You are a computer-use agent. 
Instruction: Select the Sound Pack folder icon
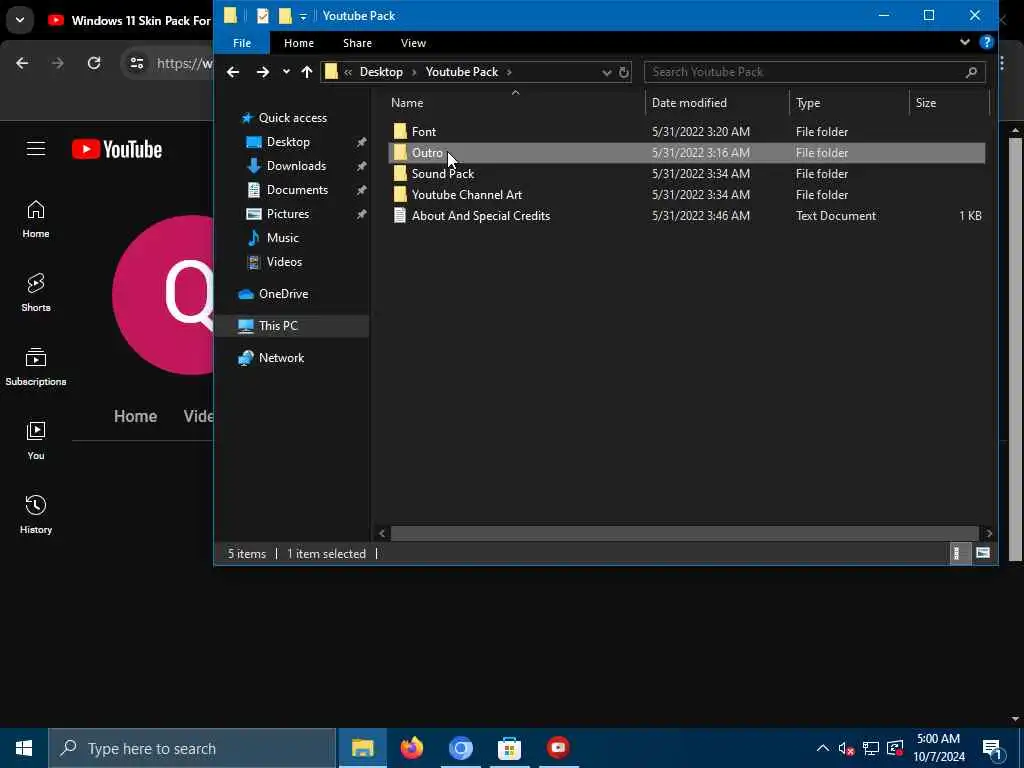click(400, 174)
